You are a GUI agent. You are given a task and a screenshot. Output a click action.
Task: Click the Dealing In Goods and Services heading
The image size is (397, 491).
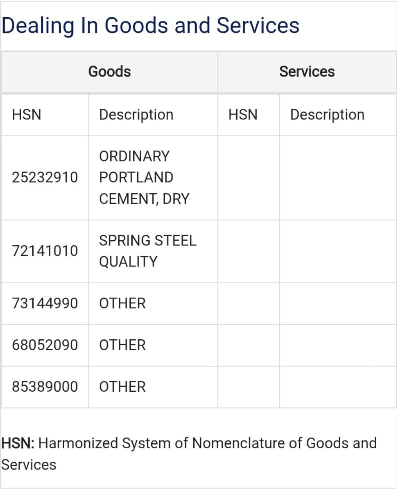coord(150,26)
